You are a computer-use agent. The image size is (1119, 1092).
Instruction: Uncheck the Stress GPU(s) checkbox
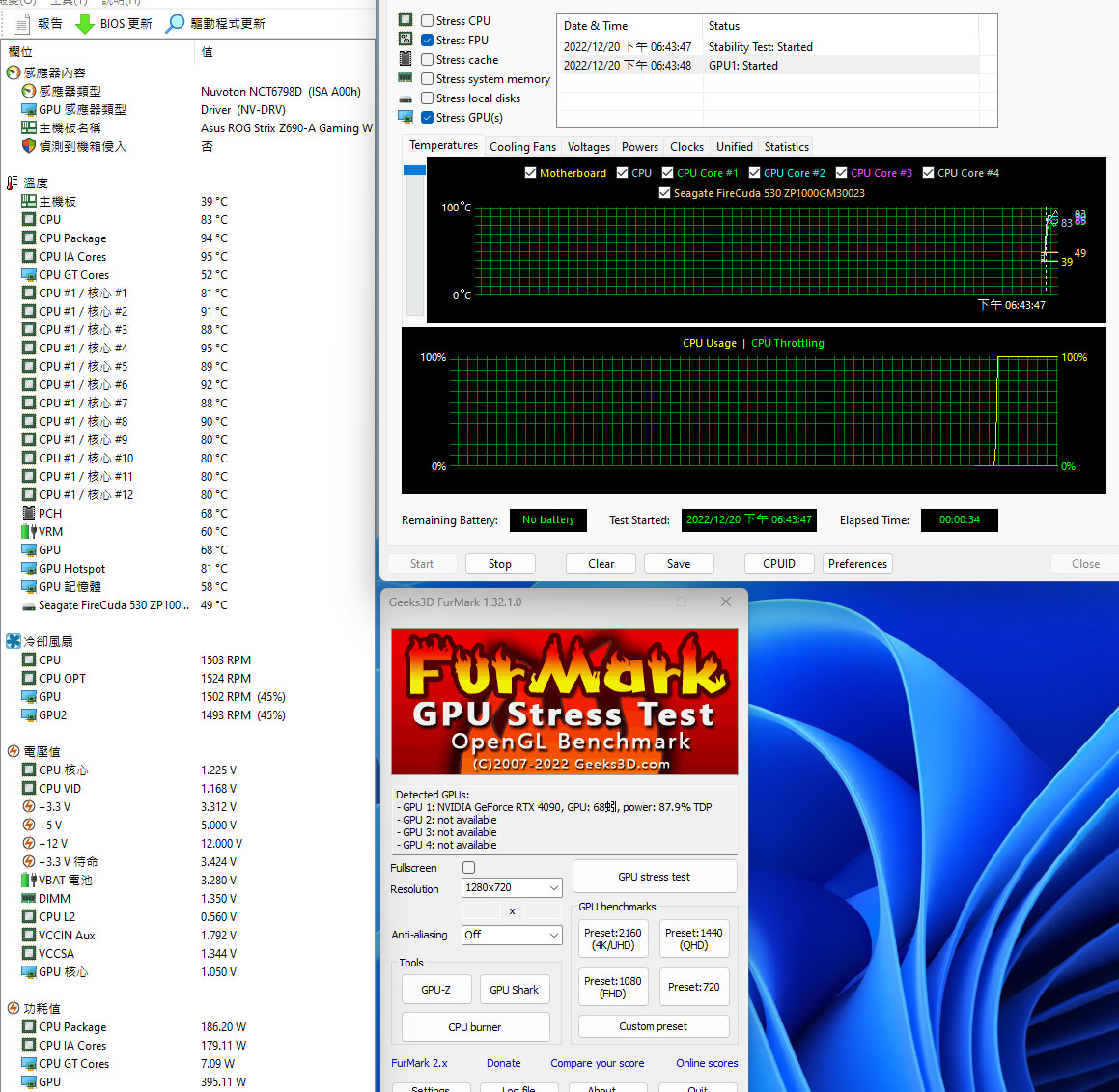tap(427, 117)
